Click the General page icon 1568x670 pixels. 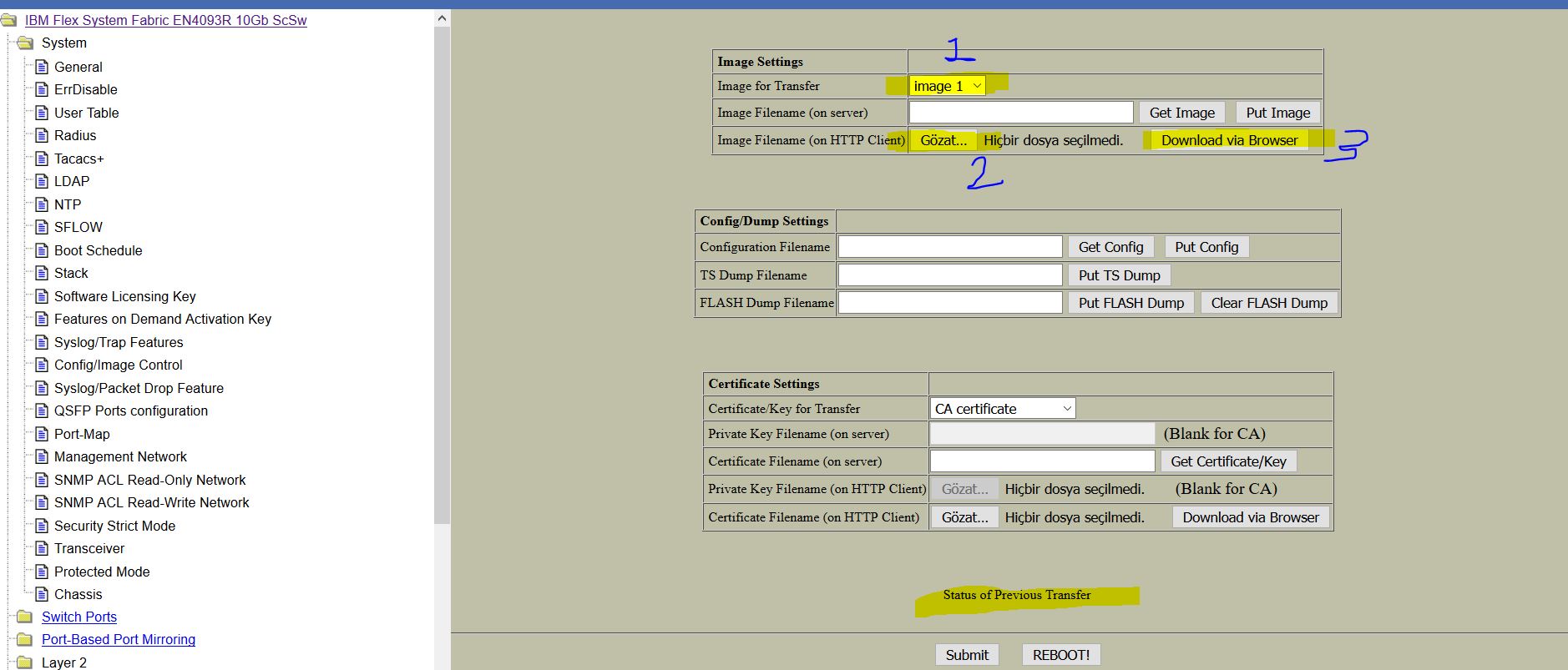pyautogui.click(x=42, y=67)
